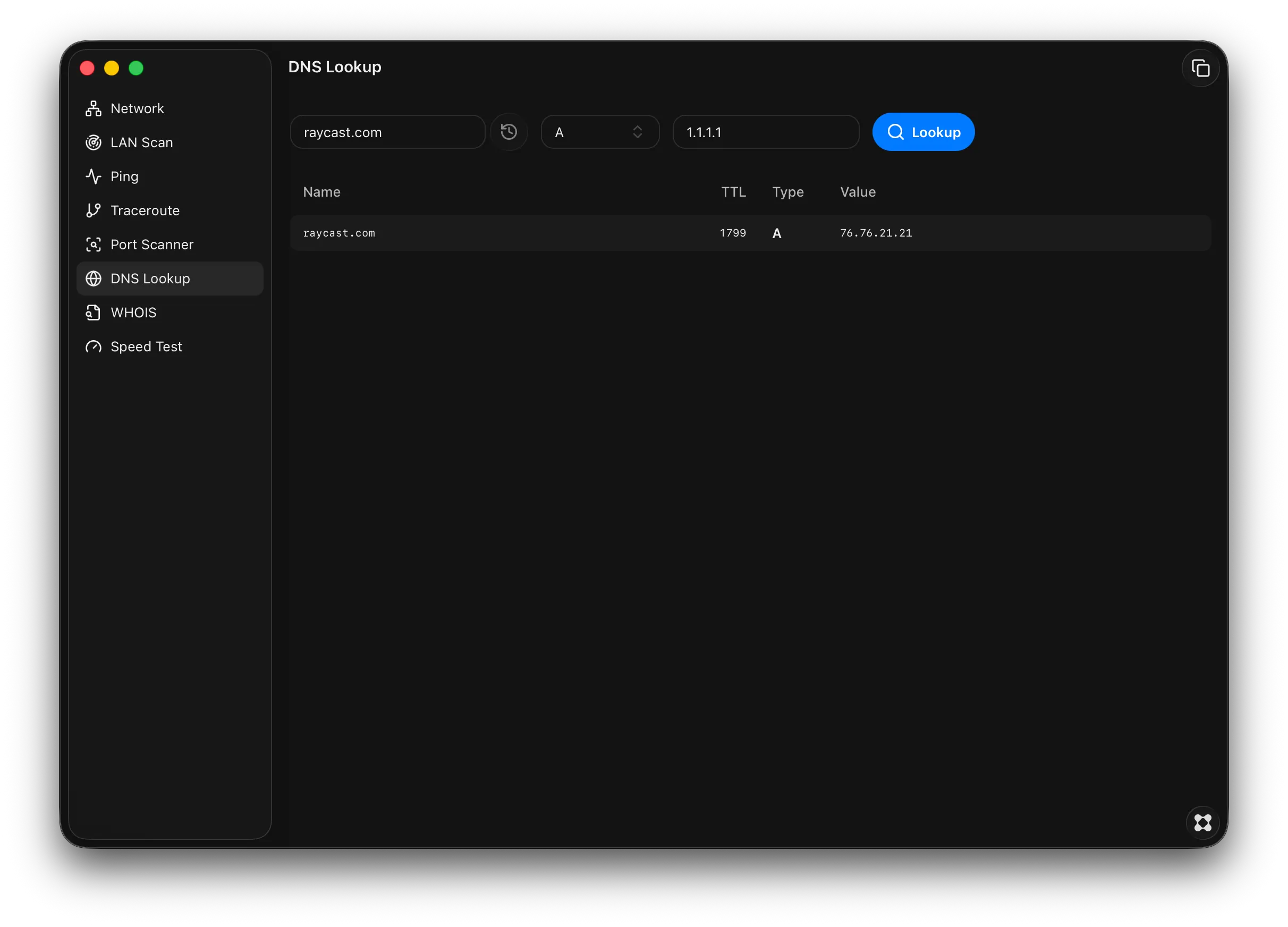
Task: Click the record type stepper chevrons
Action: coord(637,132)
